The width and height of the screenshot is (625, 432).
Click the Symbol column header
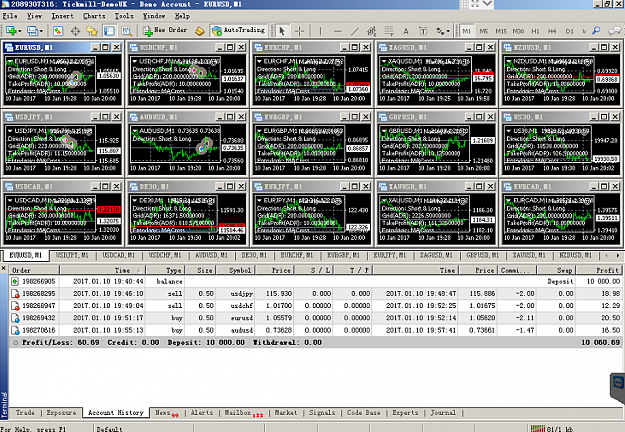pyautogui.click(x=235, y=270)
